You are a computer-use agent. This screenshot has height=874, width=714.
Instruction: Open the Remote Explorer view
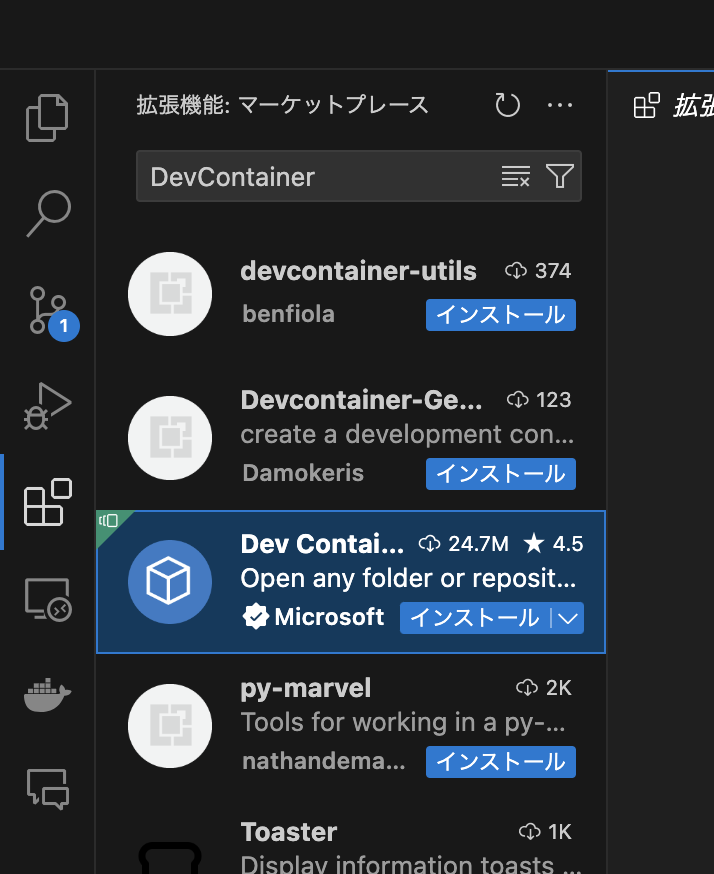click(48, 599)
